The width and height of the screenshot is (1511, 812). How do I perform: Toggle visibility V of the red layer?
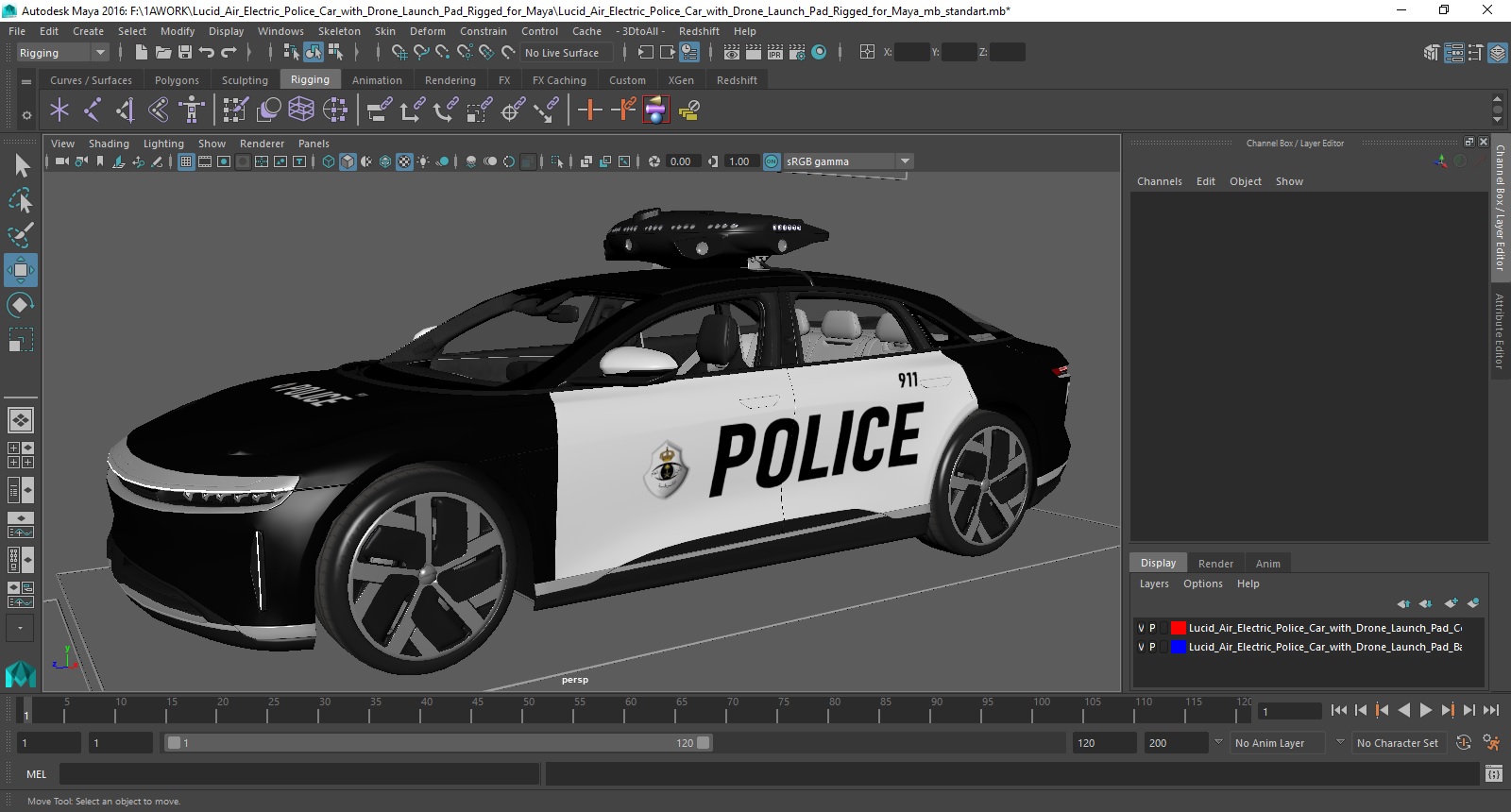click(1141, 628)
